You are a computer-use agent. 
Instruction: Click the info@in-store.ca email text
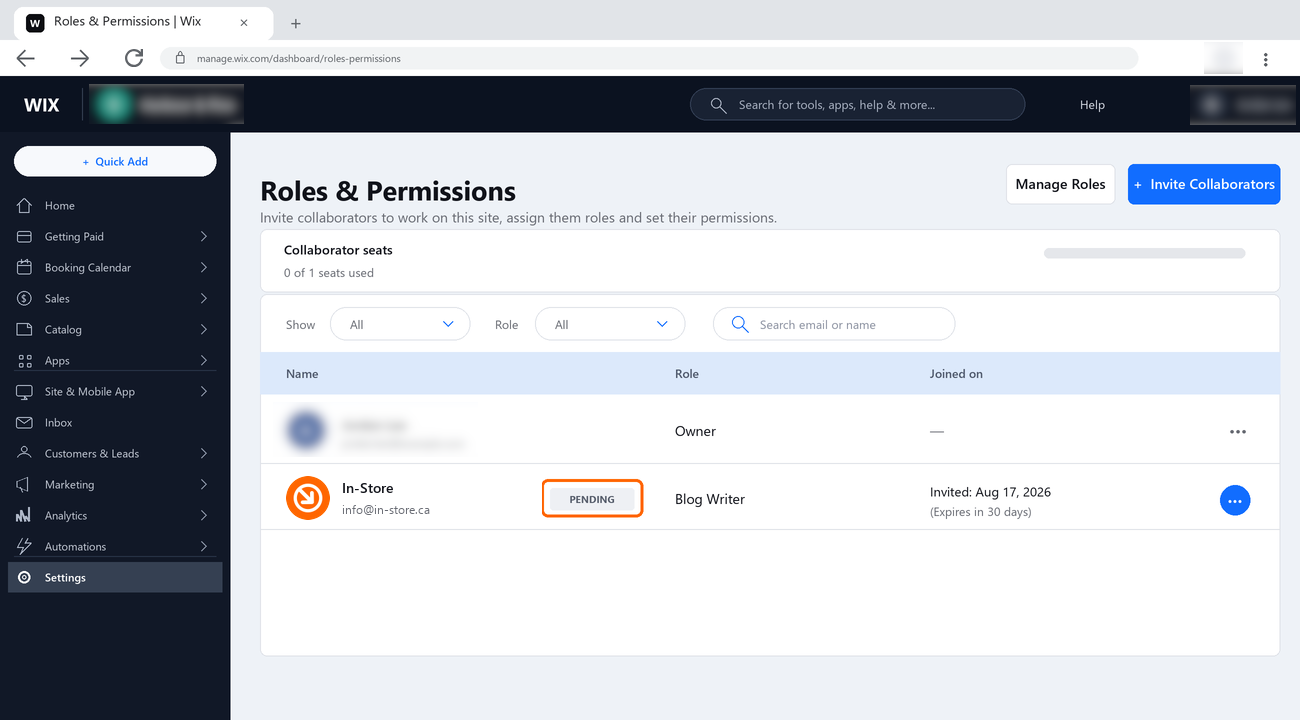tap(386, 510)
